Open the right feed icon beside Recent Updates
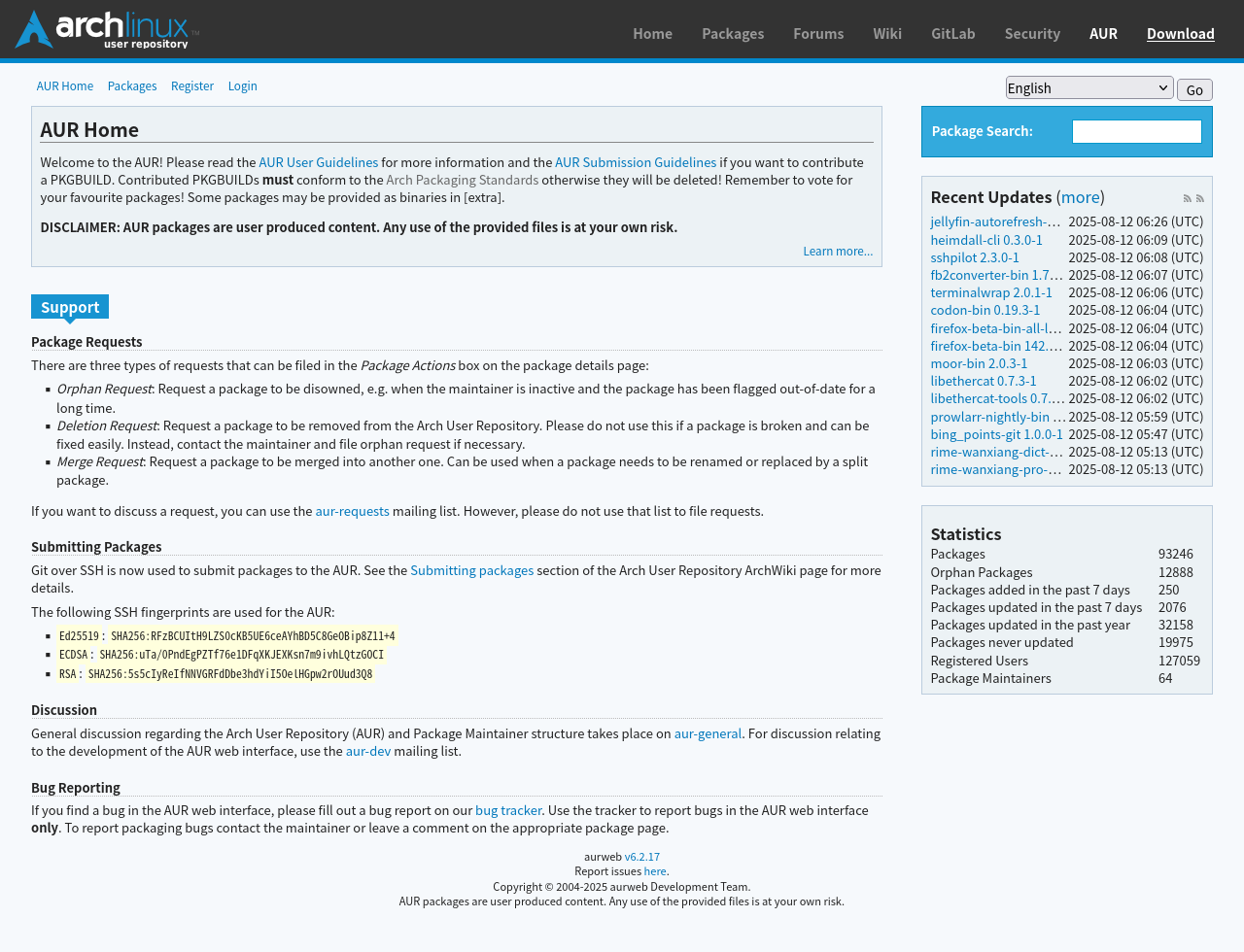1244x952 pixels. point(1200,198)
